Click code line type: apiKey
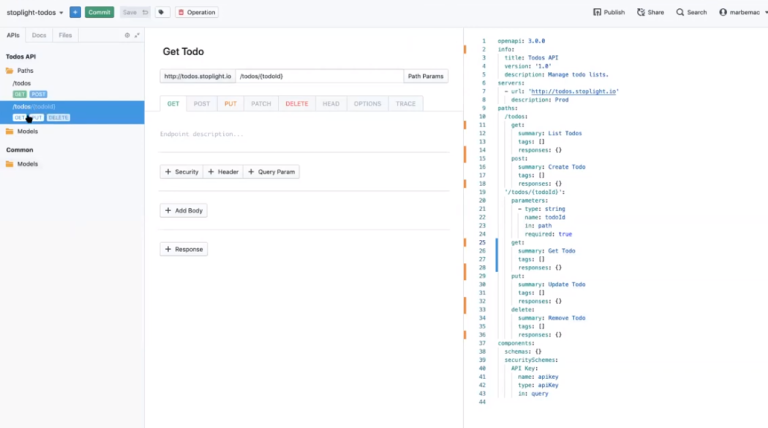The image size is (768, 428). pos(538,385)
